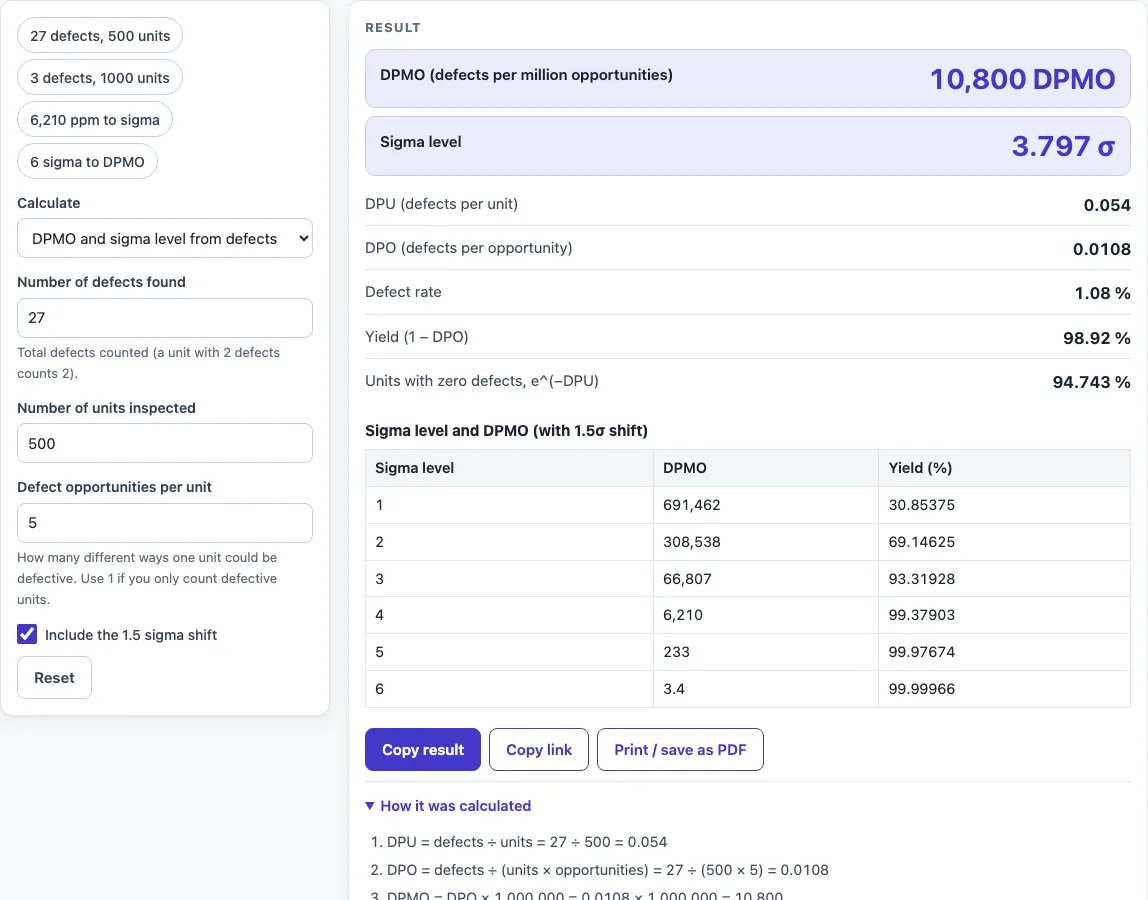1148x900 pixels.
Task: Focus the Number of defects found field
Action: pos(165,318)
